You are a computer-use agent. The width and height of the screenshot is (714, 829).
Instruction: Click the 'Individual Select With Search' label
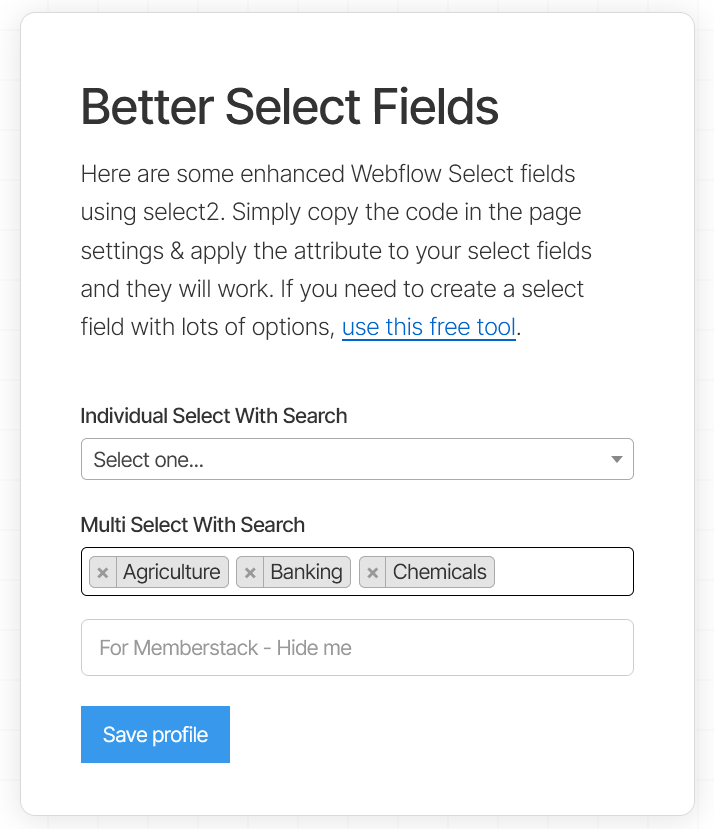pyautogui.click(x=214, y=416)
